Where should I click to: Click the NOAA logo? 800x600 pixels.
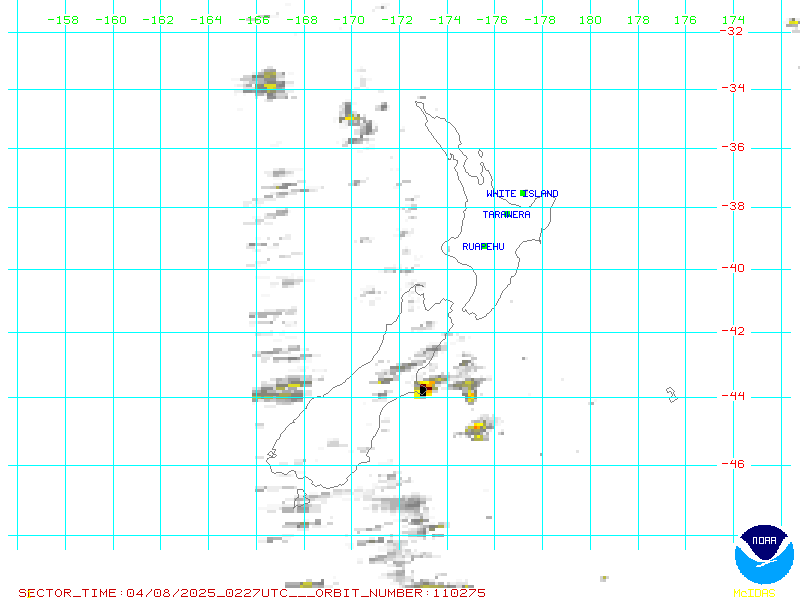click(x=764, y=554)
